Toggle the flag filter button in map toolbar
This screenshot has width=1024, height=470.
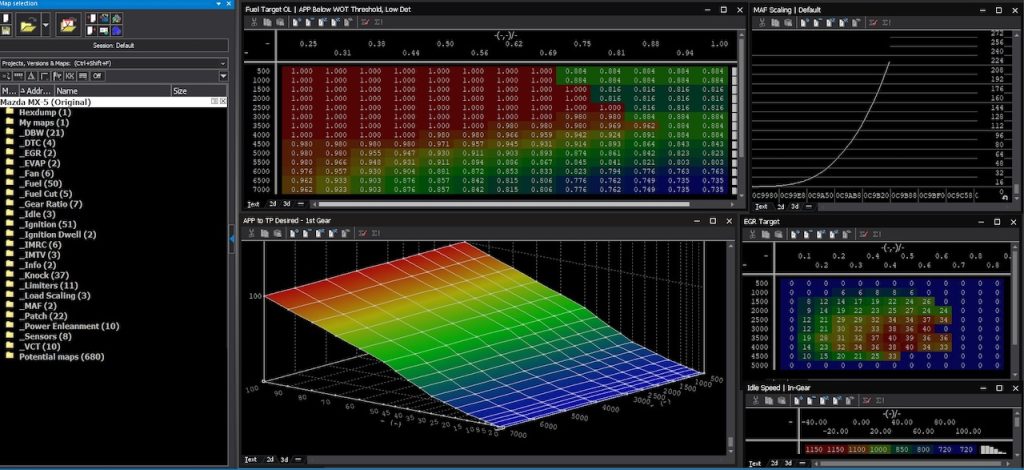58,76
